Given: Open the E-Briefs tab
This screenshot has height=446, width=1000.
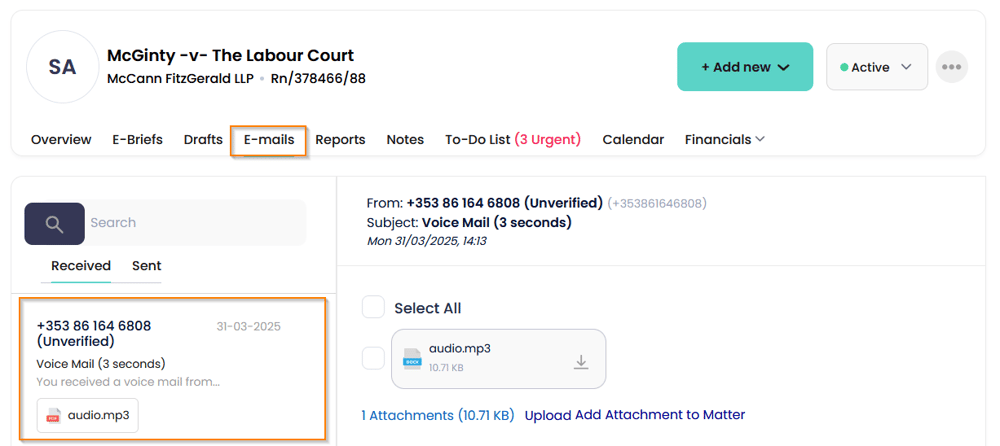Looking at the screenshot, I should [x=137, y=140].
